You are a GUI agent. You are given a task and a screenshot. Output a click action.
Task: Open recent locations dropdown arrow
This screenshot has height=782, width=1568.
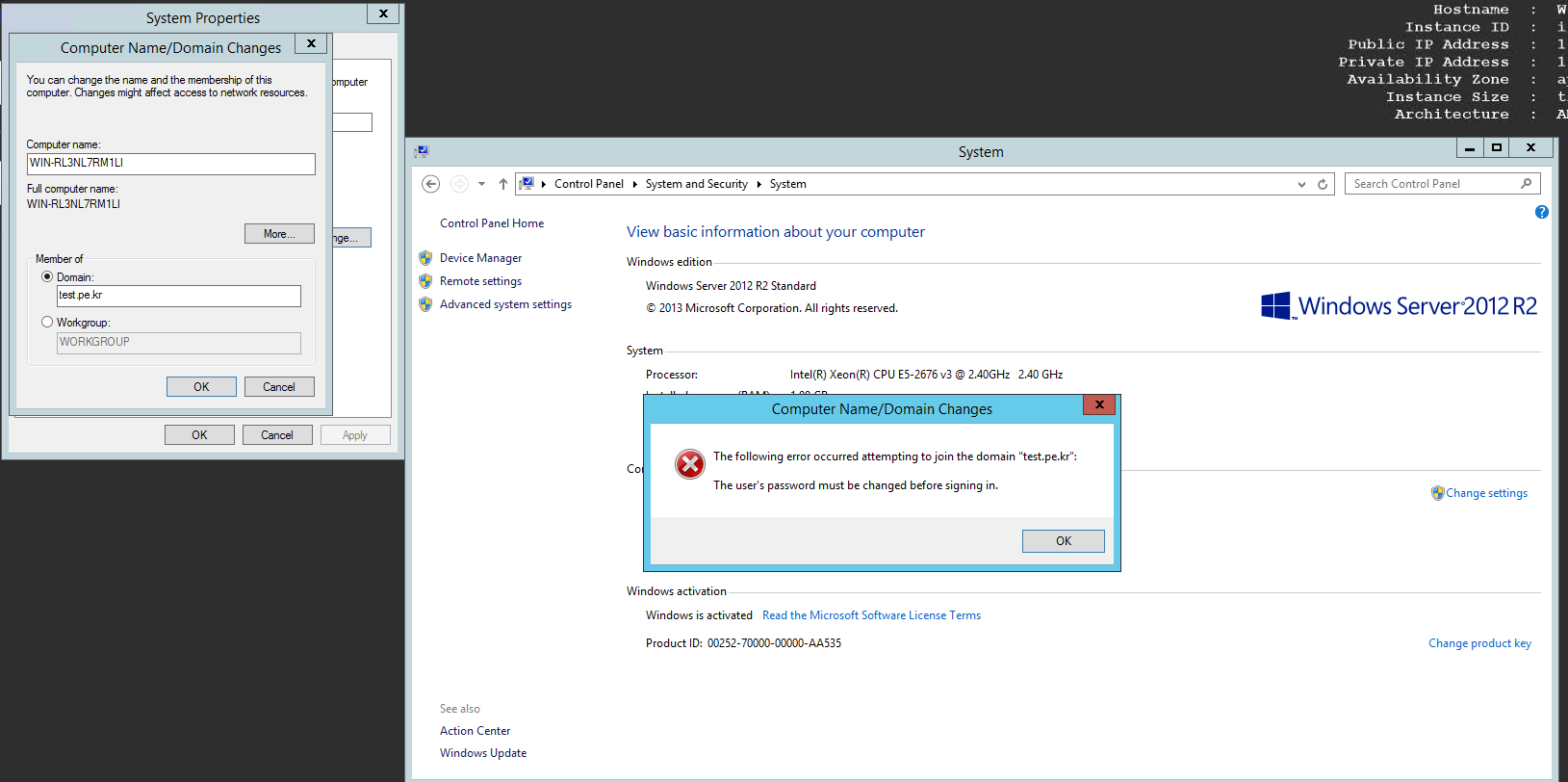coord(481,184)
